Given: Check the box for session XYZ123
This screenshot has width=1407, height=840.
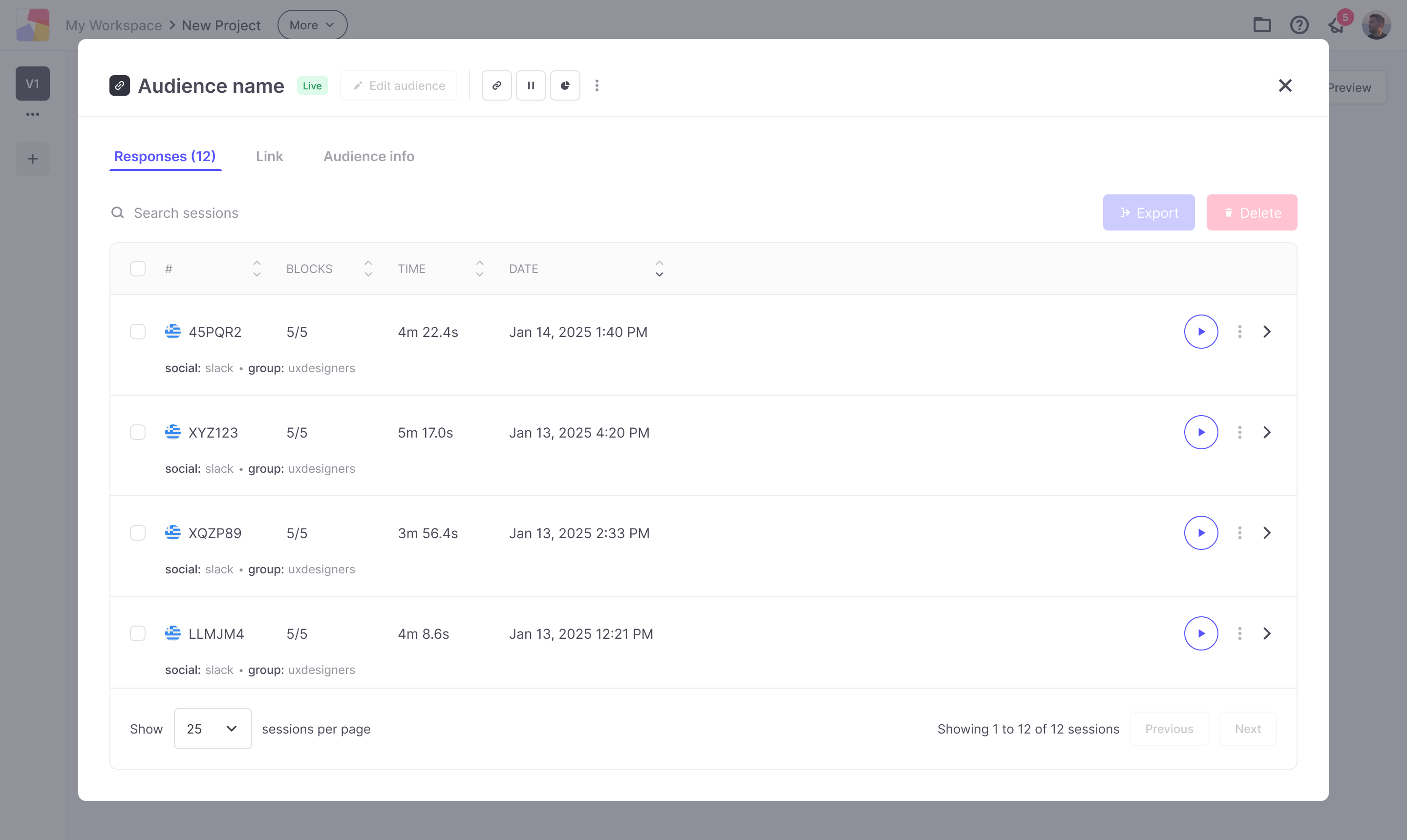Looking at the screenshot, I should (x=138, y=432).
